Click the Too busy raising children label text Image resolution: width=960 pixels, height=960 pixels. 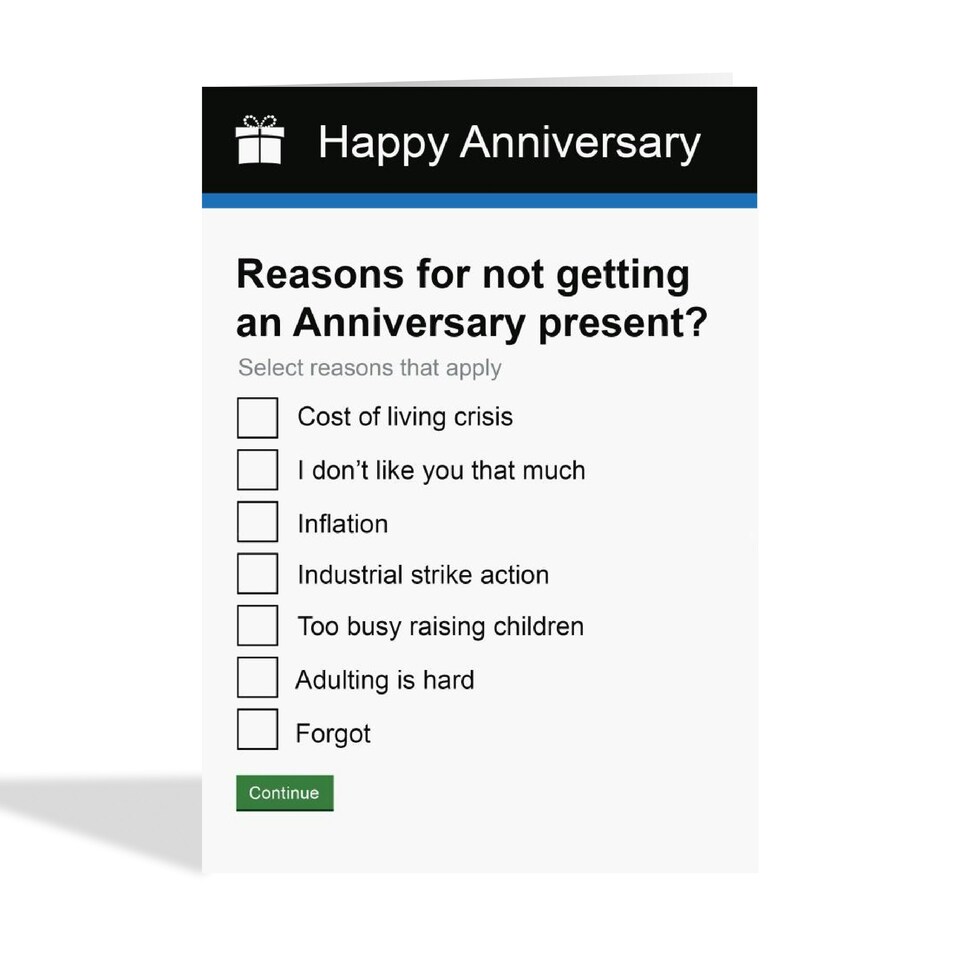coord(440,627)
